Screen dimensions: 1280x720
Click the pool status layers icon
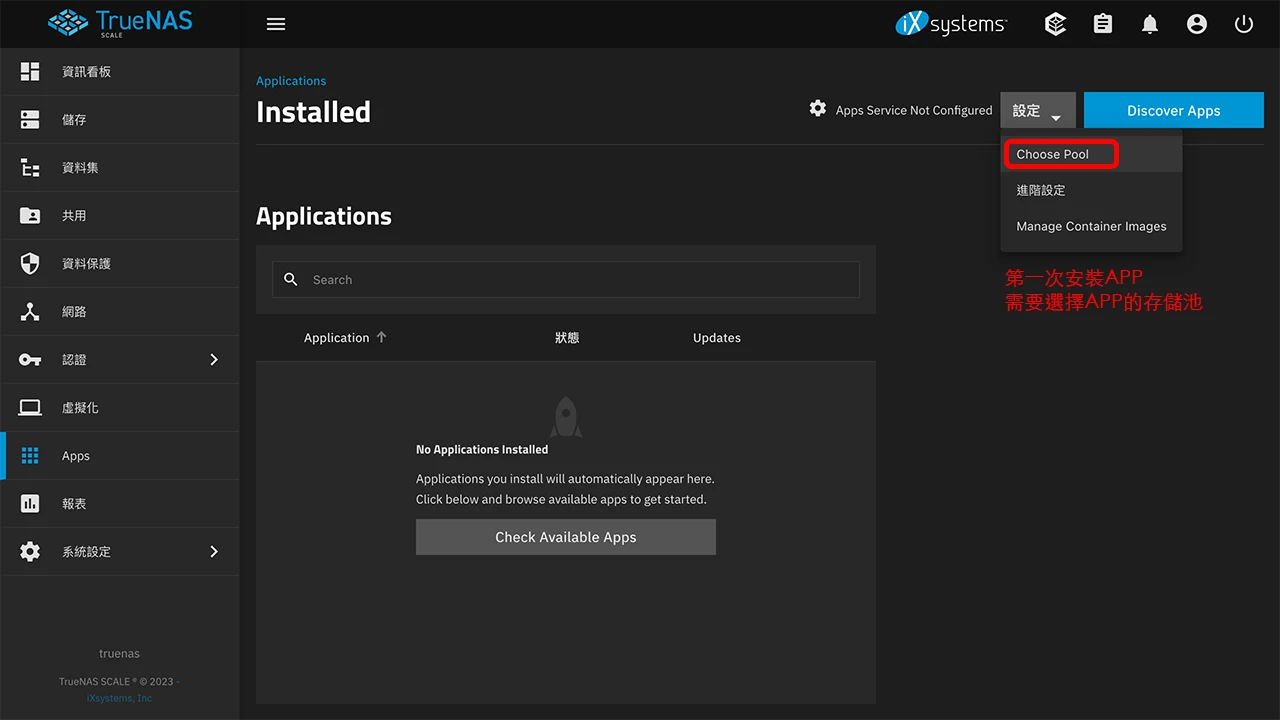click(1055, 23)
